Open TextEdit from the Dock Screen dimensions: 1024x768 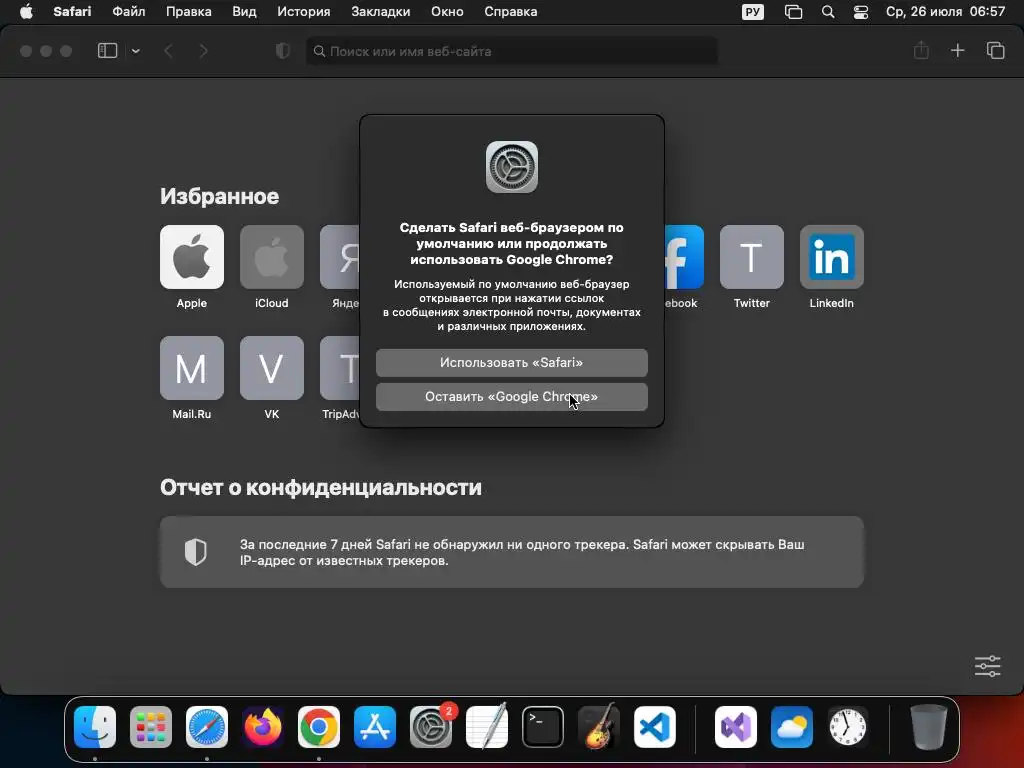click(x=487, y=727)
